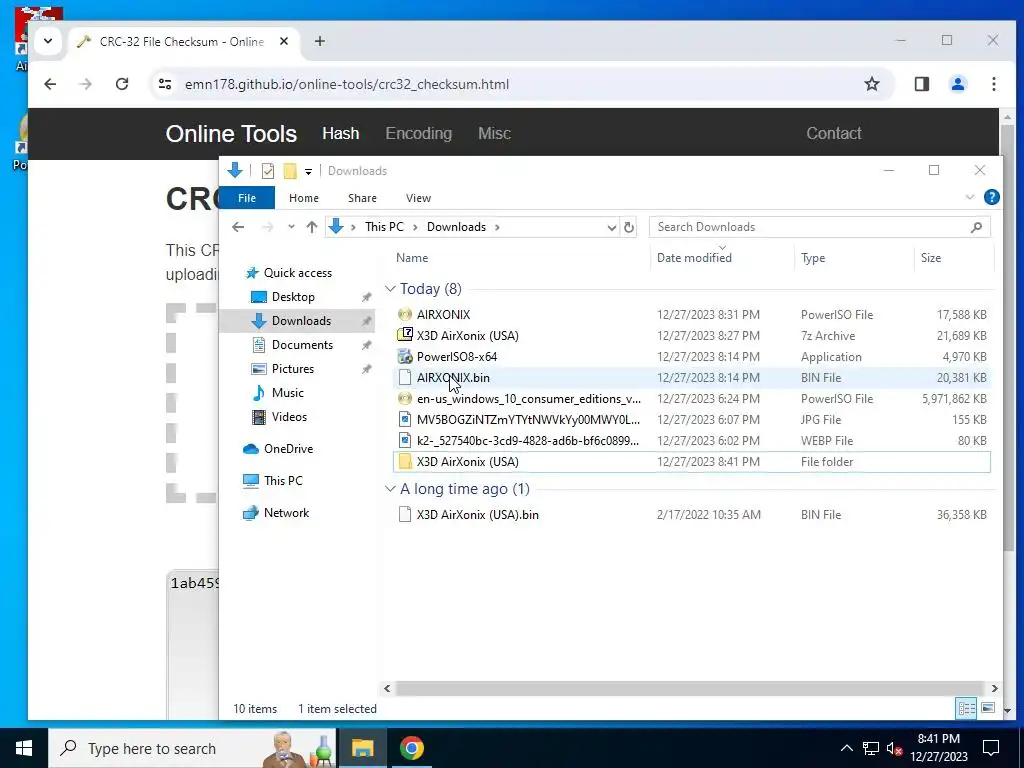Viewport: 1024px width, 768px height.
Task: Open the Windows Start menu
Action: point(24,748)
